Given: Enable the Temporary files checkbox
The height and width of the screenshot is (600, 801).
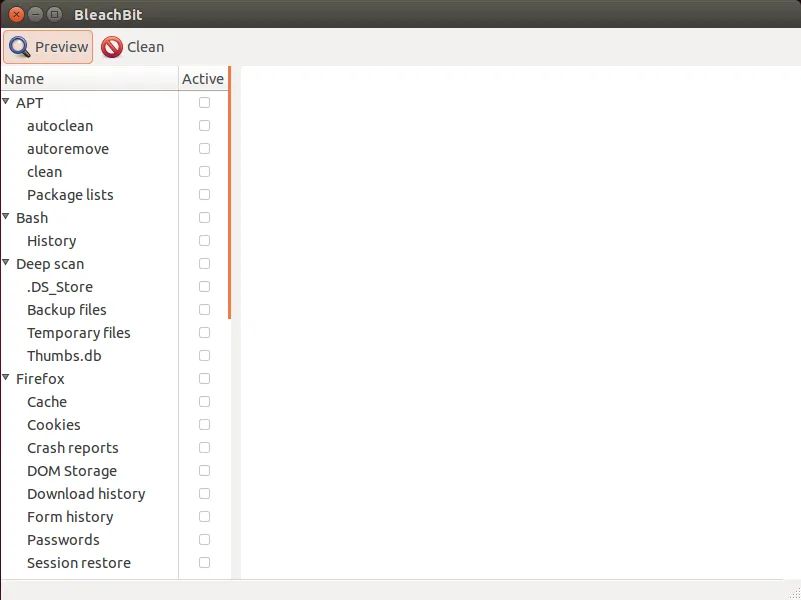Looking at the screenshot, I should (x=204, y=332).
